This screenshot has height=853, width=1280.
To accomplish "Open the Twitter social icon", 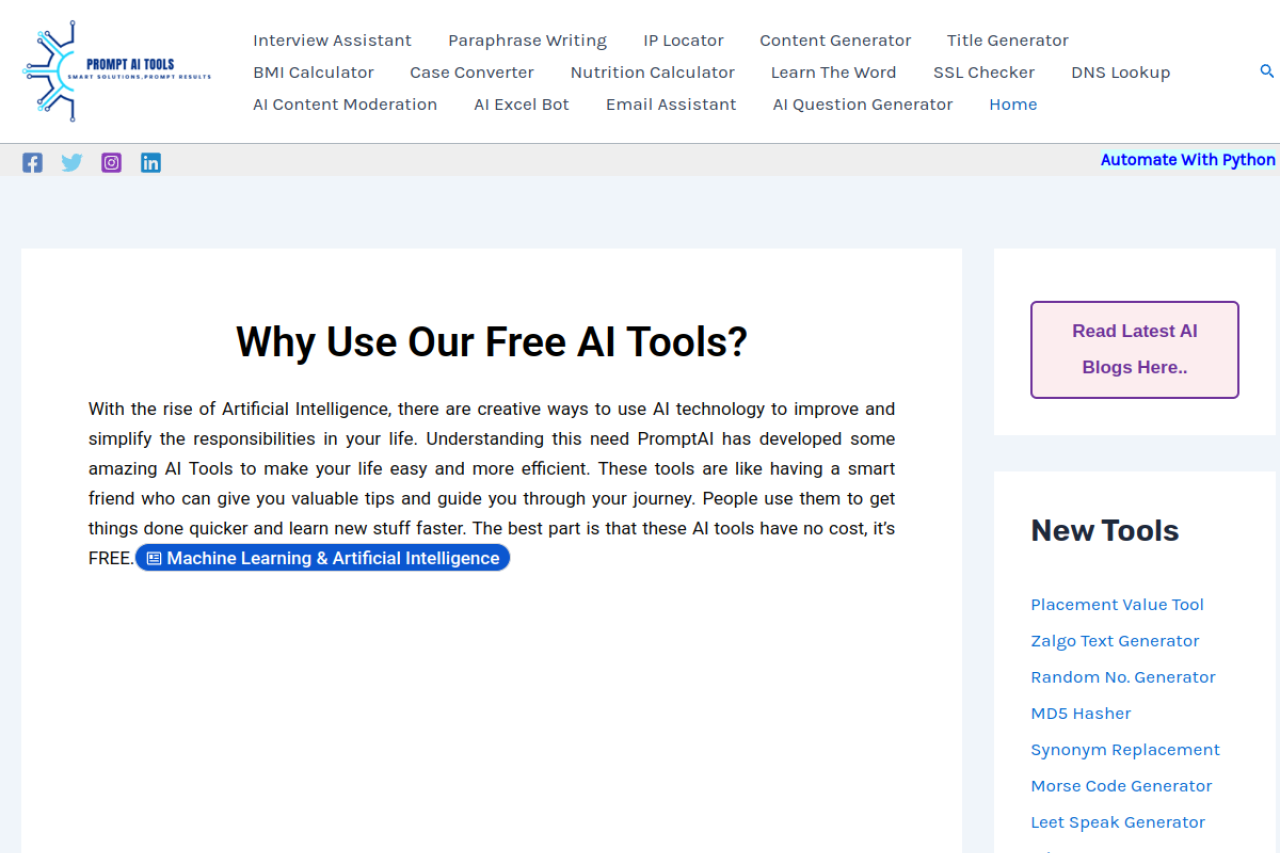I will coord(72,163).
